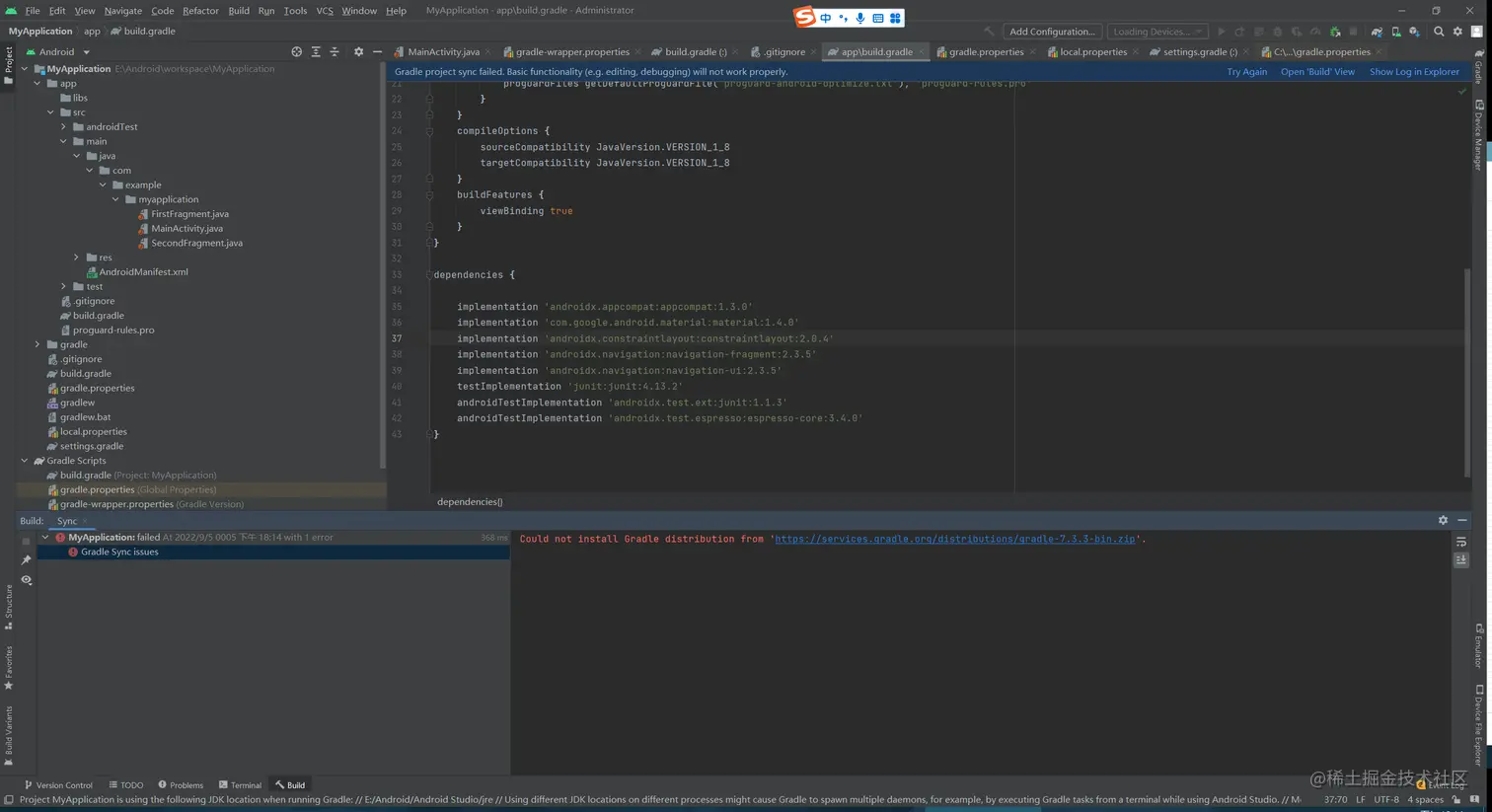The image size is (1492, 812).
Task: Toggle Sogou Chinese/English input mode
Action: coord(826,18)
